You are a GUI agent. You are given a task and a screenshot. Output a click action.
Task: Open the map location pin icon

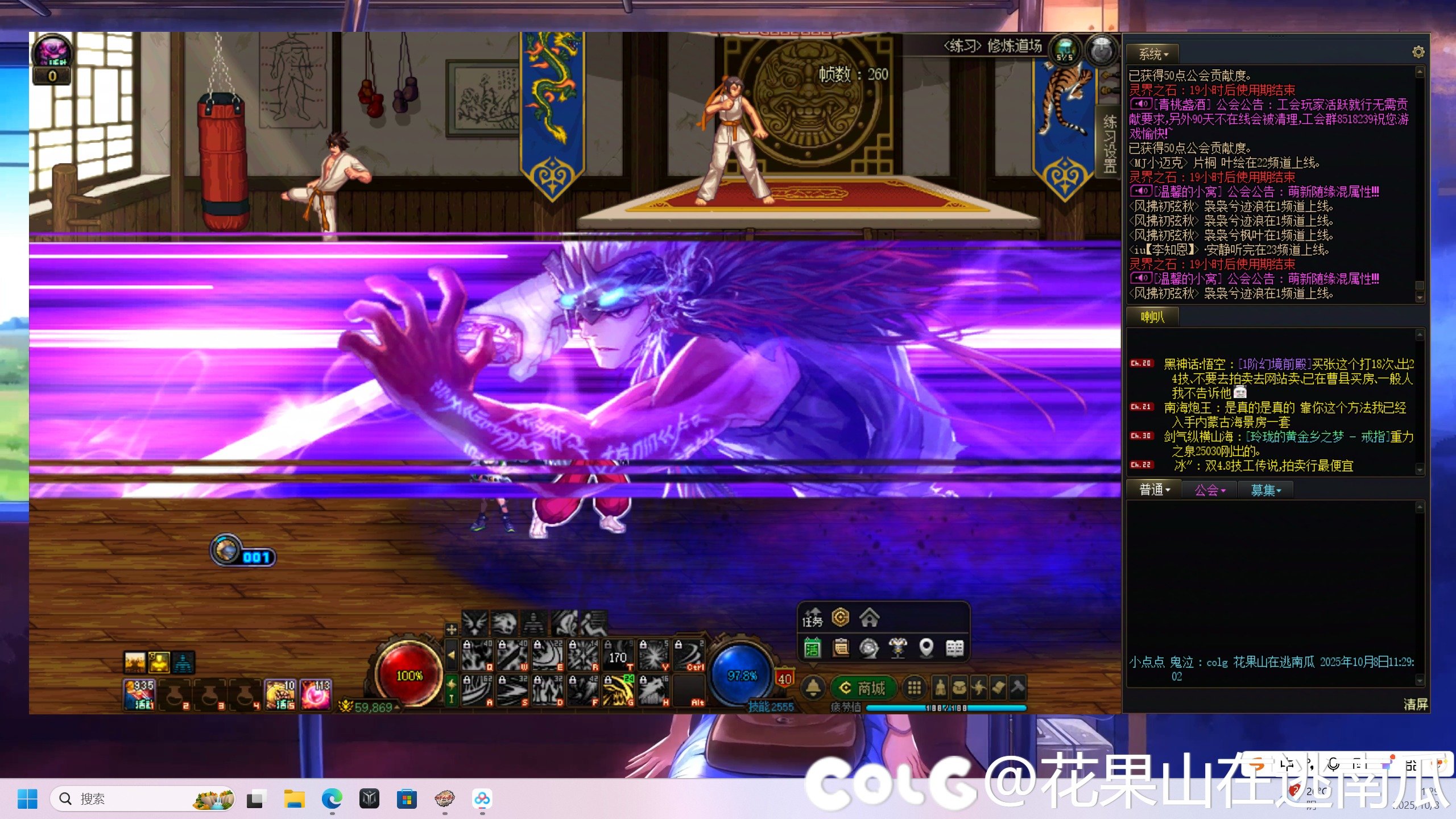click(926, 648)
